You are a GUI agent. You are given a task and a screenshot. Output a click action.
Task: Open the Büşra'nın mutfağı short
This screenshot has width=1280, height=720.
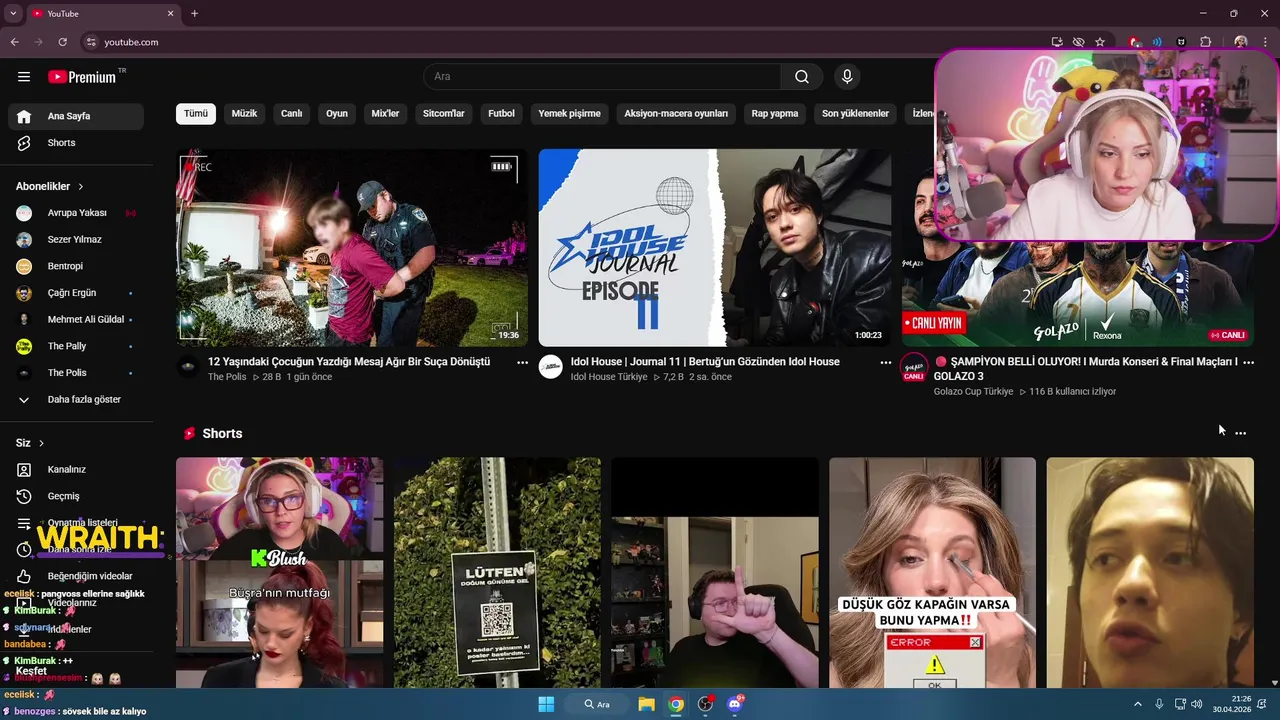[280, 573]
